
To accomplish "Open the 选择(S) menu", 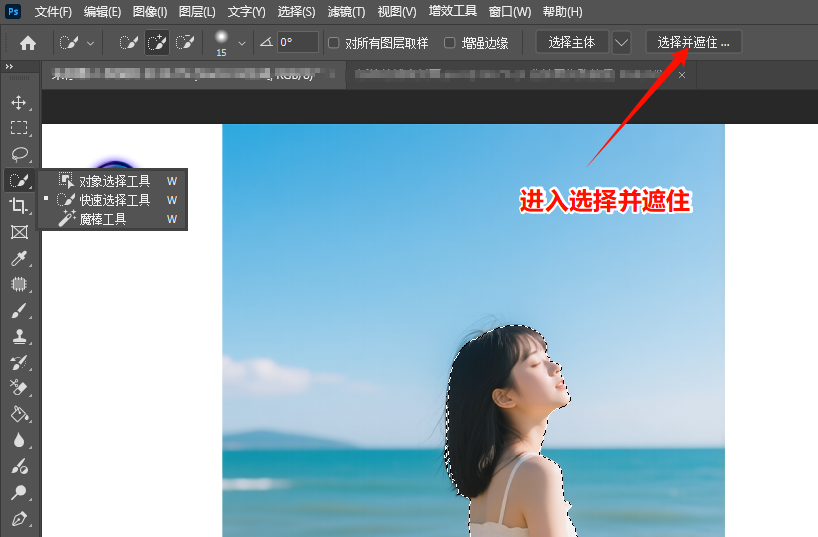I will click(x=296, y=11).
